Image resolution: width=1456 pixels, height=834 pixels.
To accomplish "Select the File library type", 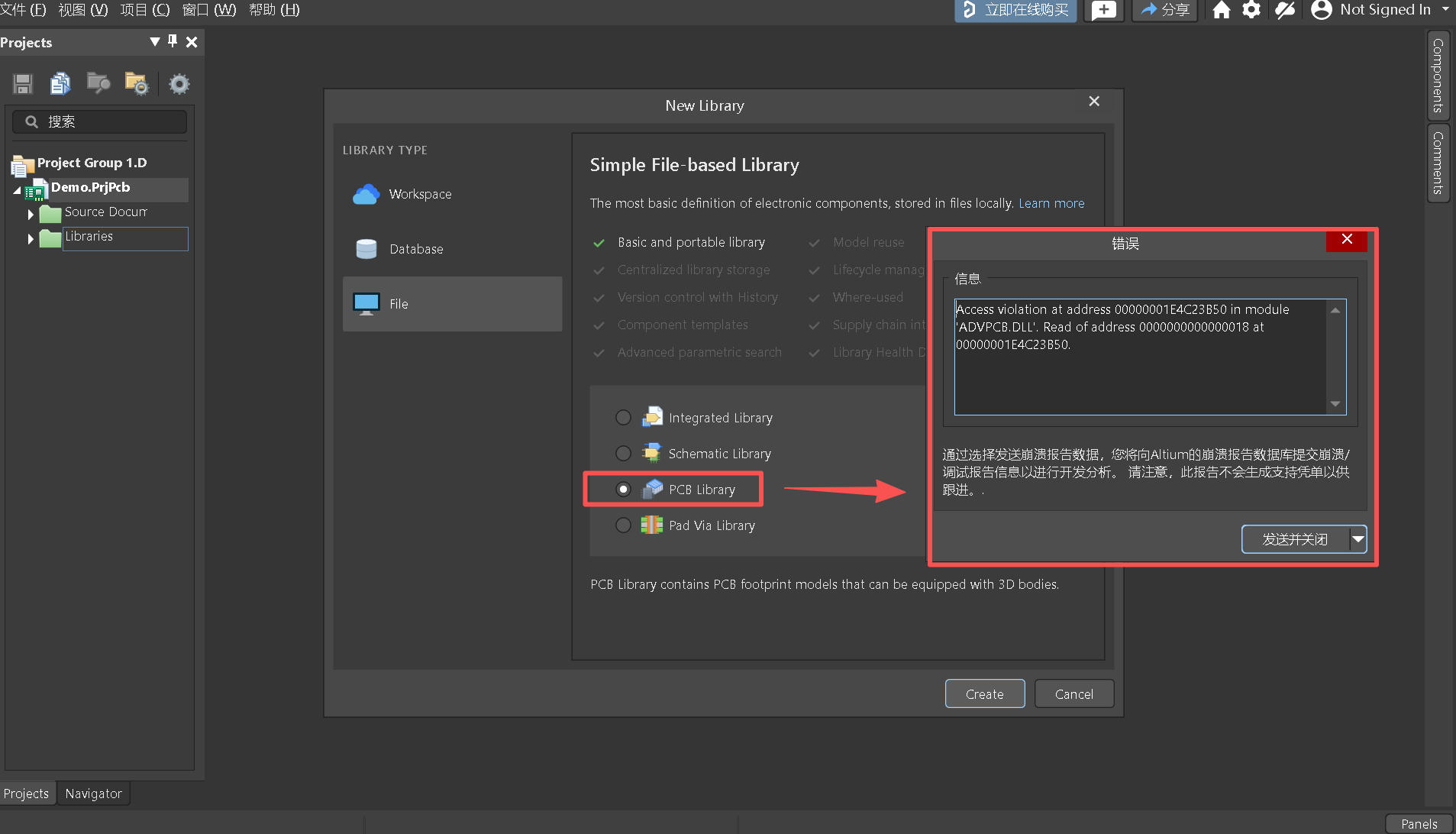I will [452, 304].
